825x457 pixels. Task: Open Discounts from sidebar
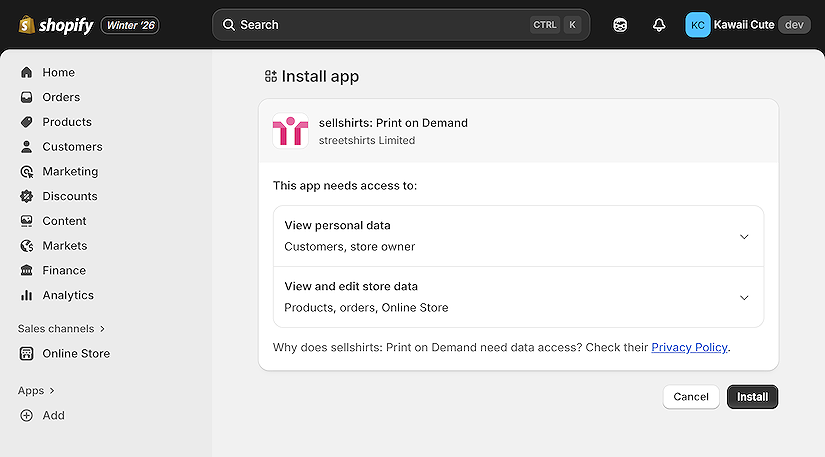70,196
